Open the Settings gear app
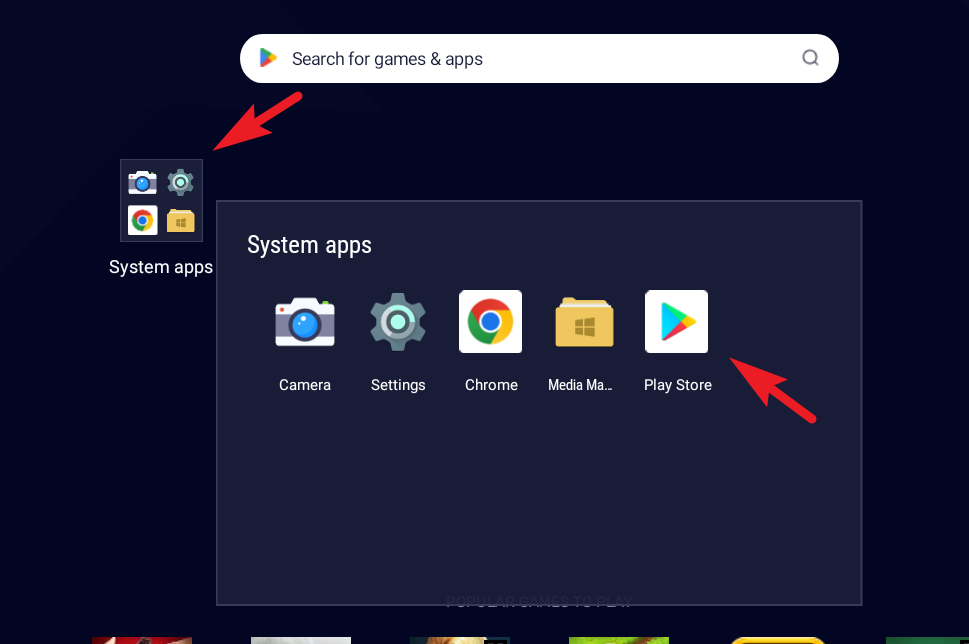The height and width of the screenshot is (644, 969). (x=398, y=322)
